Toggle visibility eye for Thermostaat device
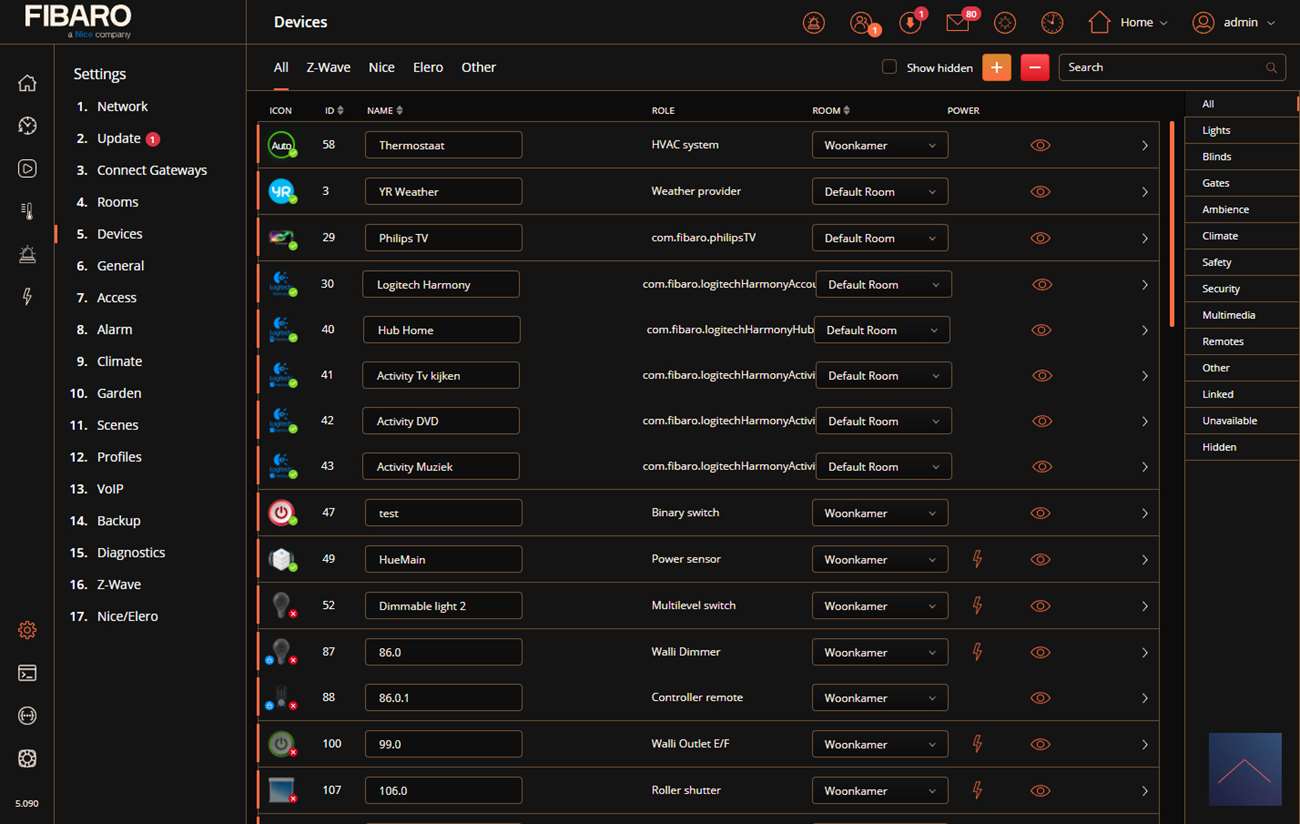The height and width of the screenshot is (824, 1300). click(1040, 145)
